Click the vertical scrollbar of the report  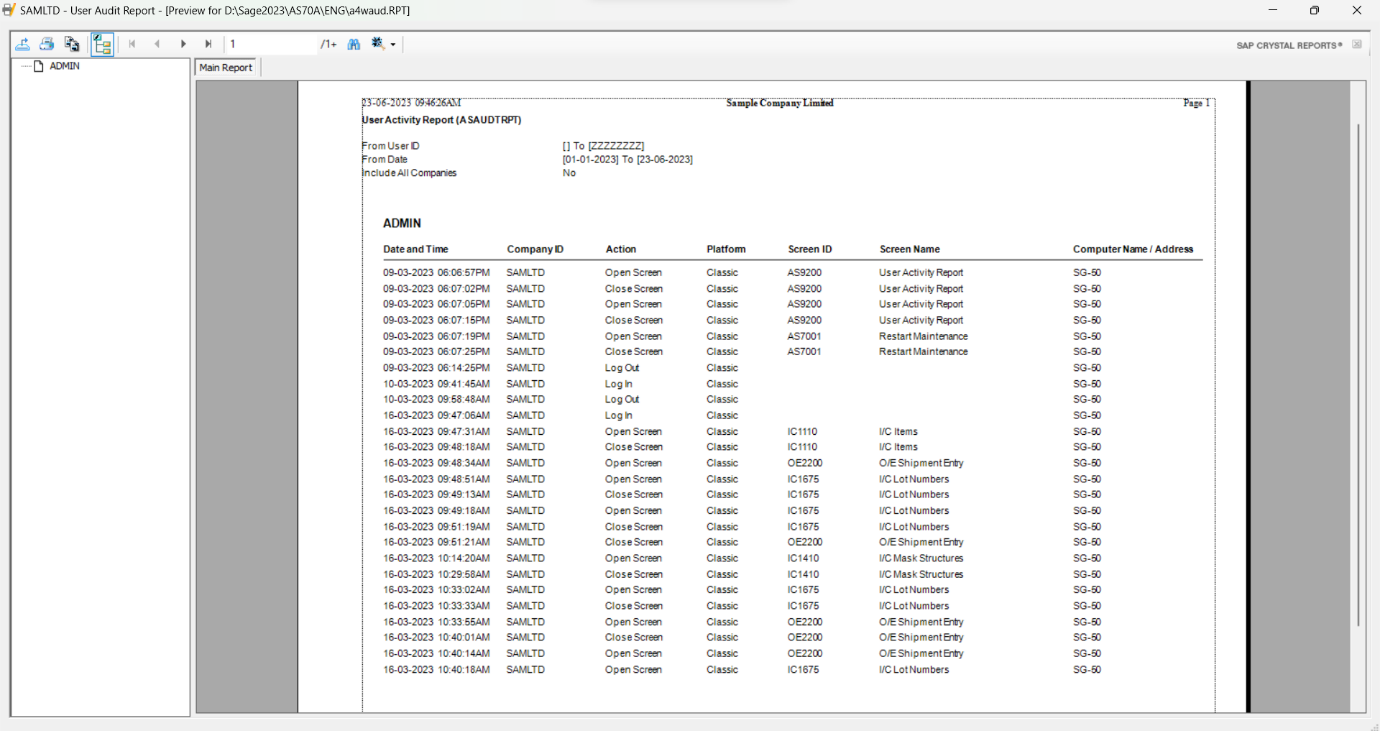(1357, 375)
